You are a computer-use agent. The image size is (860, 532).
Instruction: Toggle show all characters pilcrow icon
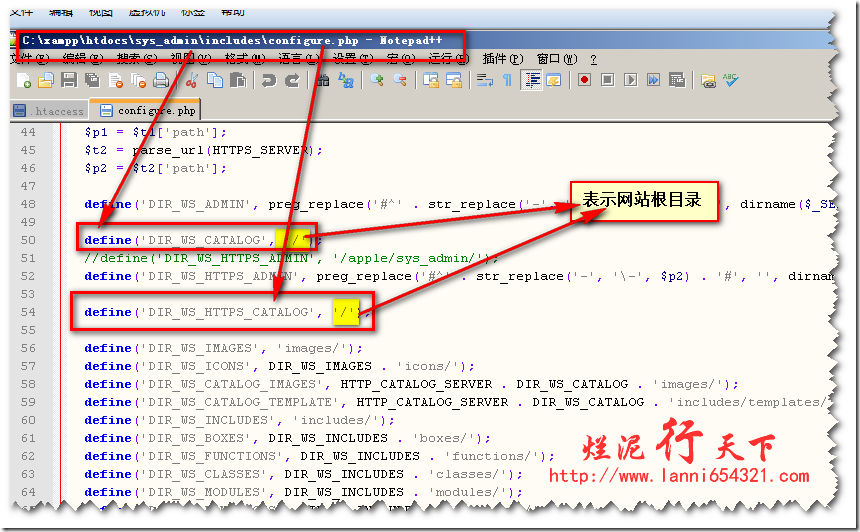pos(507,80)
